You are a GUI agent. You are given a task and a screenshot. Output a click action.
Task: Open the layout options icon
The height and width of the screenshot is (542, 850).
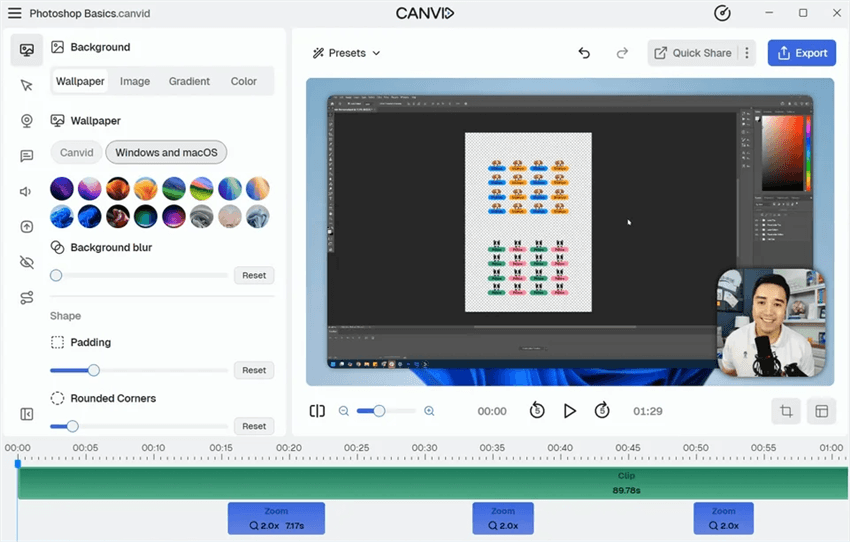point(821,411)
